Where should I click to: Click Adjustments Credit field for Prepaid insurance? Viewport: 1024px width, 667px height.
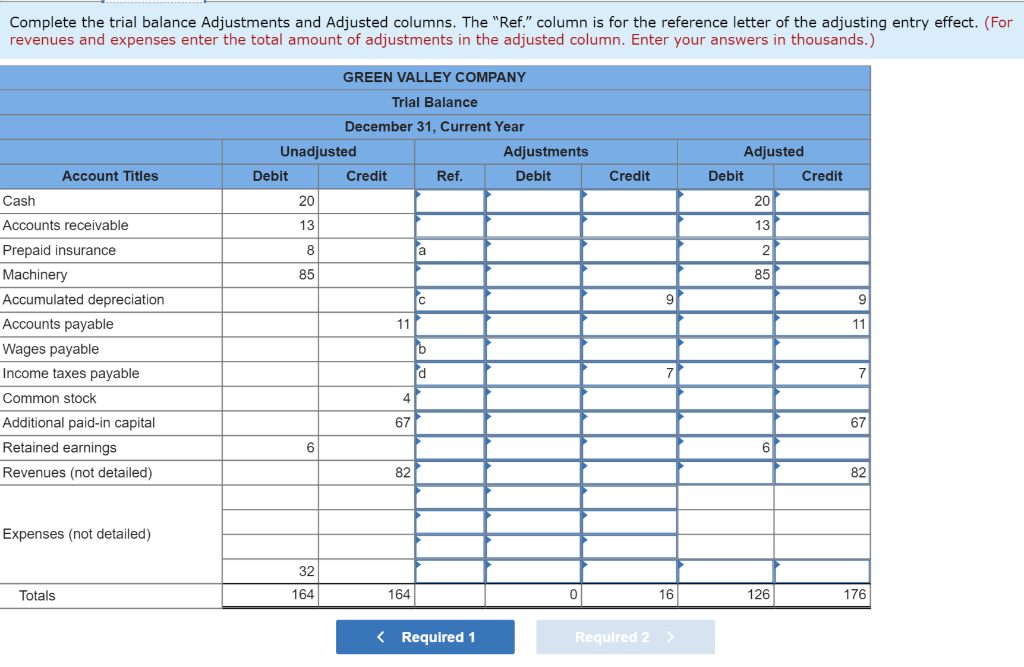[x=630, y=250]
